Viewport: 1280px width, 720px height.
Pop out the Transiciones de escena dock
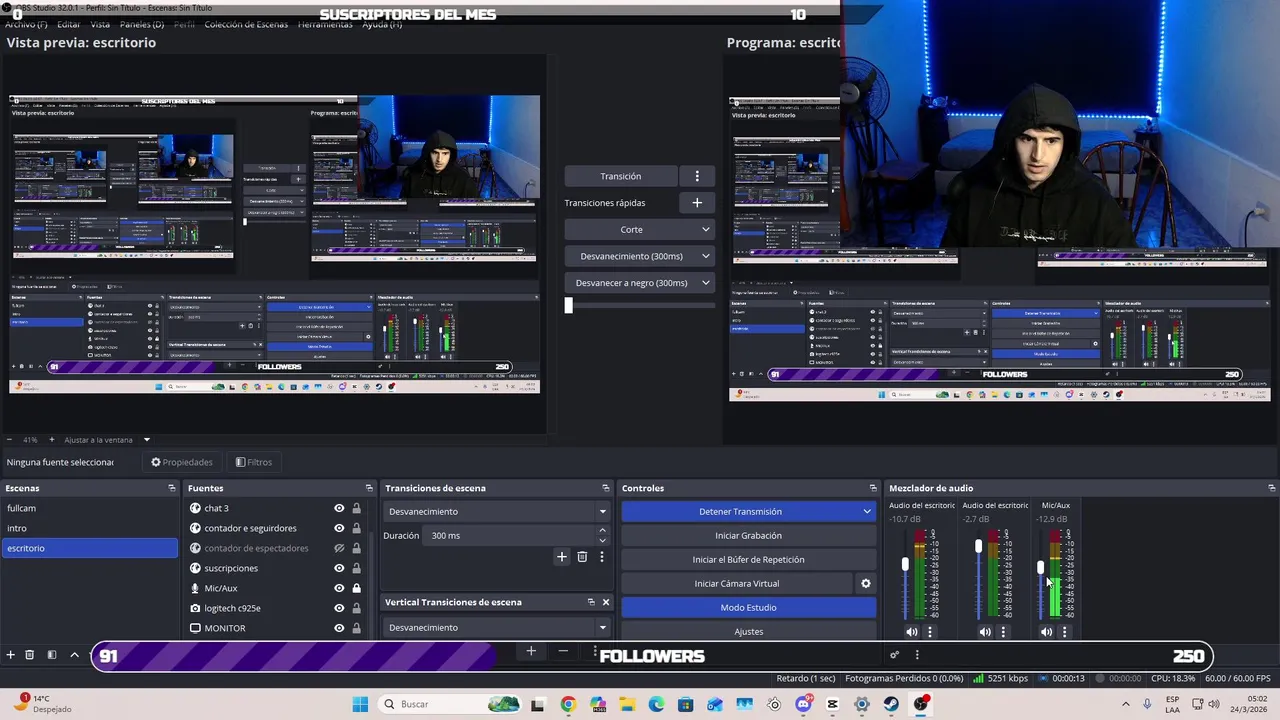[605, 488]
